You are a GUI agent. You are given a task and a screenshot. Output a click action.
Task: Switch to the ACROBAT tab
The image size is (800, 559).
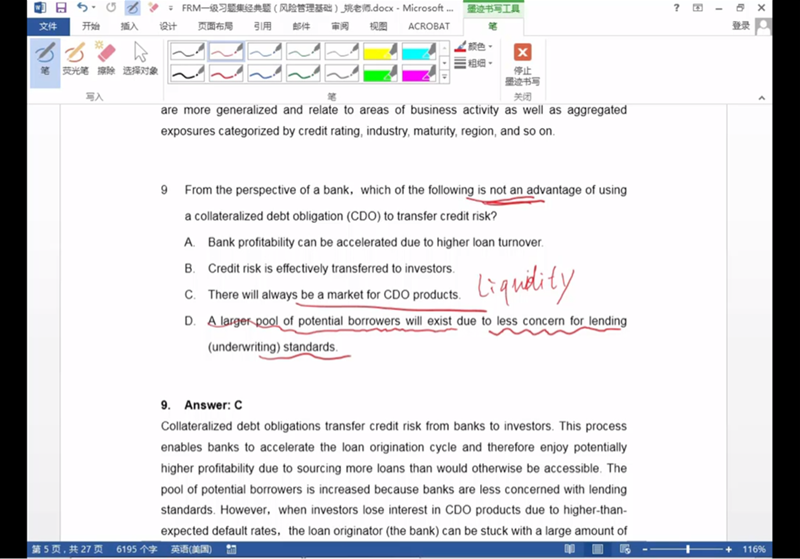coord(429,26)
